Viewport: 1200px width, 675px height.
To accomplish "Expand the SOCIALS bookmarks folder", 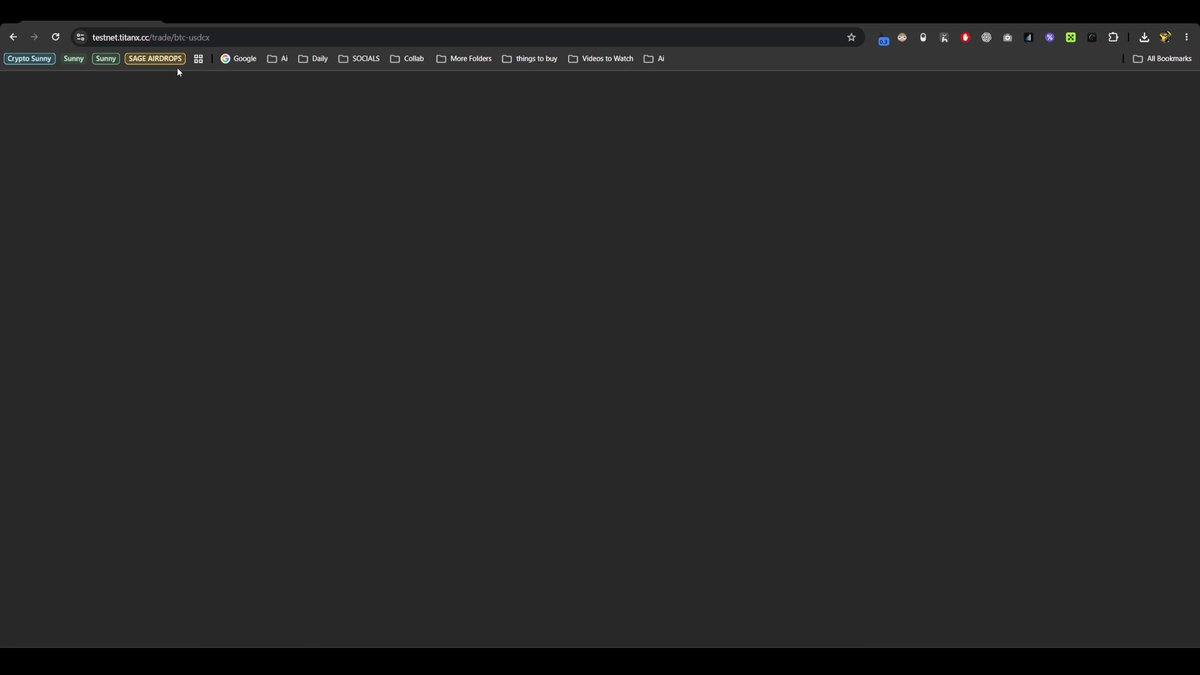I will coord(359,59).
